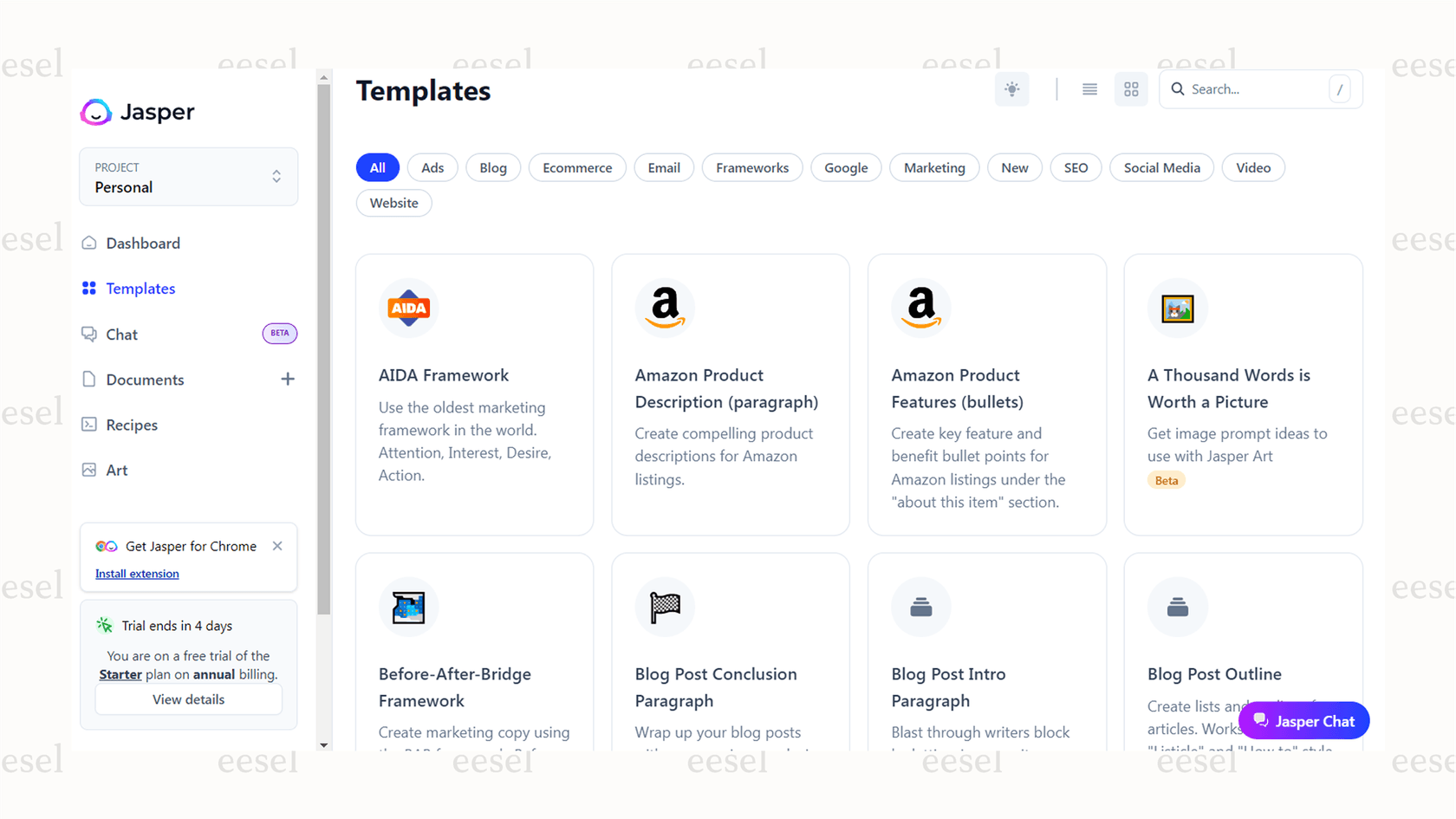This screenshot has height=819, width=1456.
Task: Enable the SEO category filter
Action: pyautogui.click(x=1075, y=167)
